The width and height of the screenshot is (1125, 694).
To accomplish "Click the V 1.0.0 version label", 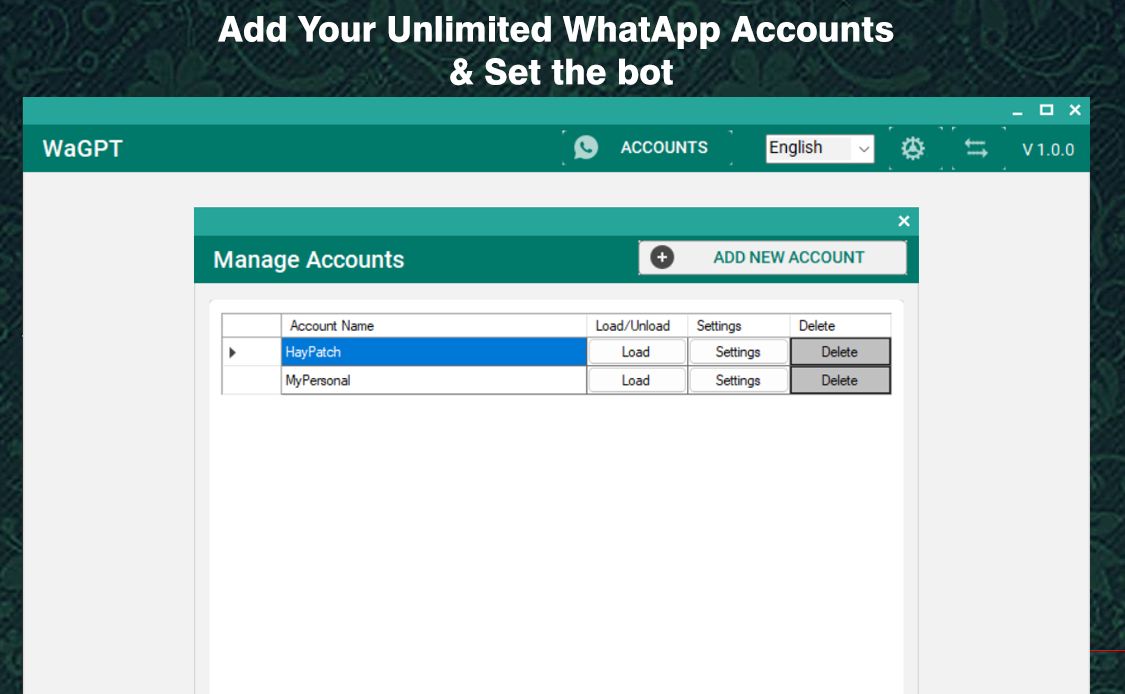I will click(x=1048, y=150).
